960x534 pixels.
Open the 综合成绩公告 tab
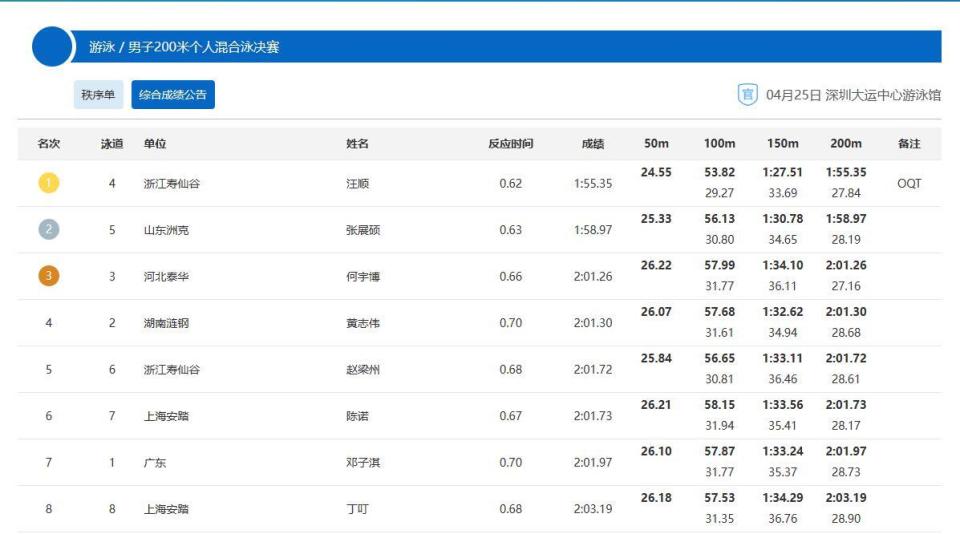(173, 95)
